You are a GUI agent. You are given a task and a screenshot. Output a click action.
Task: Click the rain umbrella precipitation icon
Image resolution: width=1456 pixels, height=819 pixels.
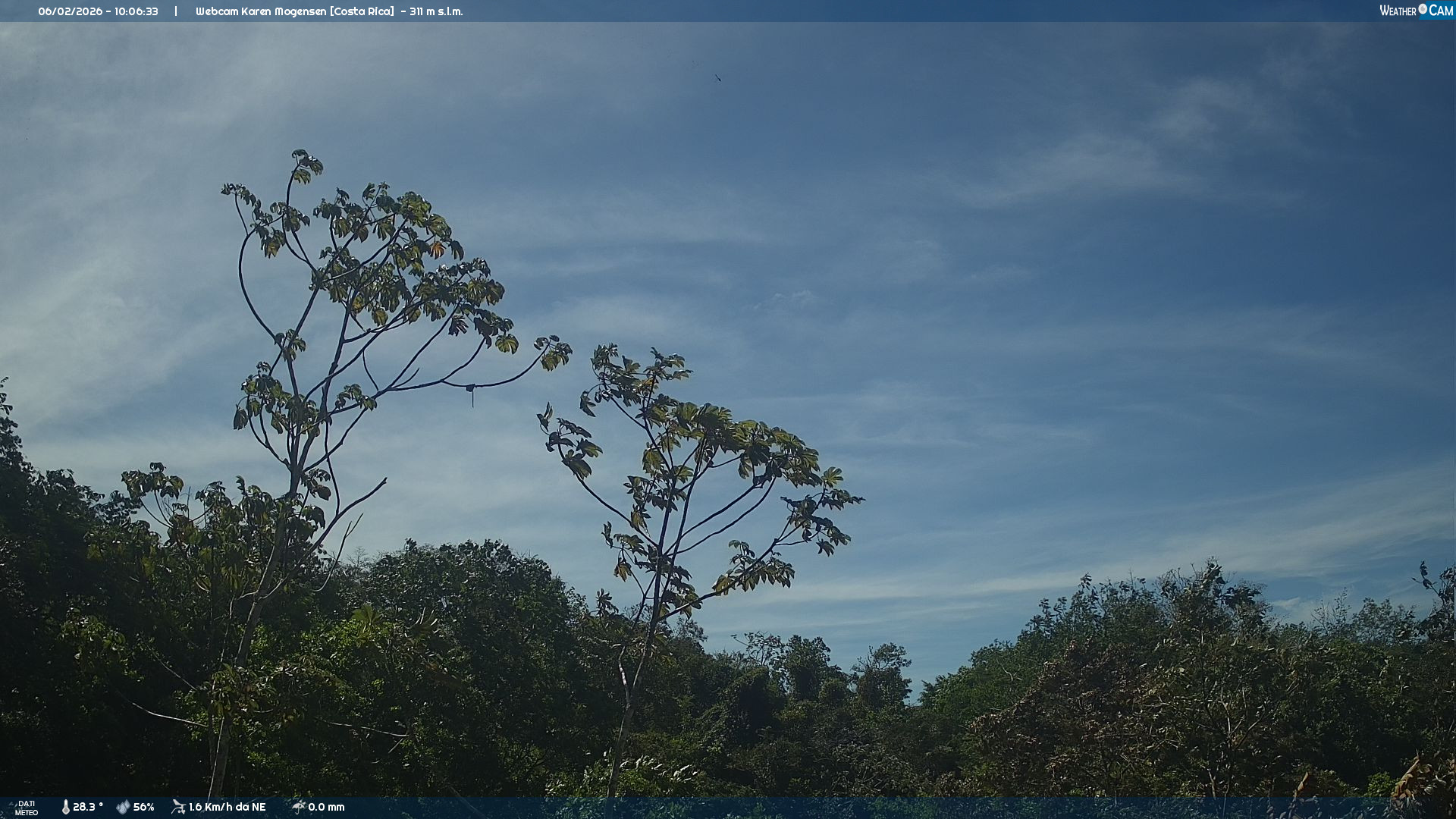298,807
